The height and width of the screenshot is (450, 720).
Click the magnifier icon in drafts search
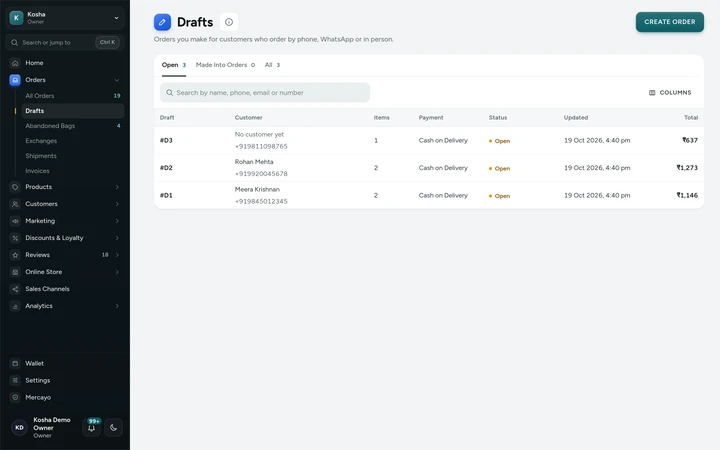(169, 93)
